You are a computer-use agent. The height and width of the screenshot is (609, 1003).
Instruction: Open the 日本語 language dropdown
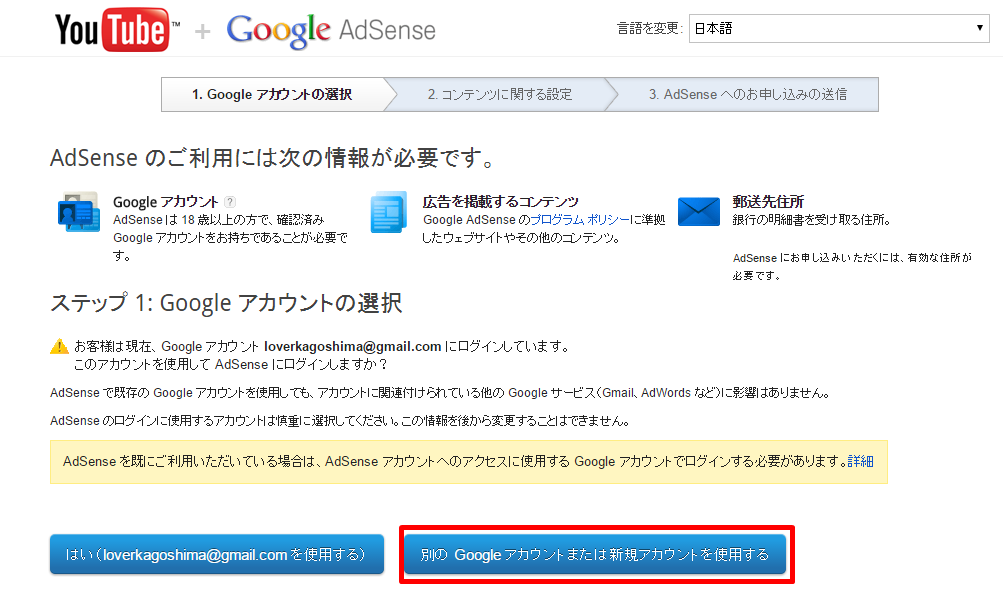coord(839,28)
